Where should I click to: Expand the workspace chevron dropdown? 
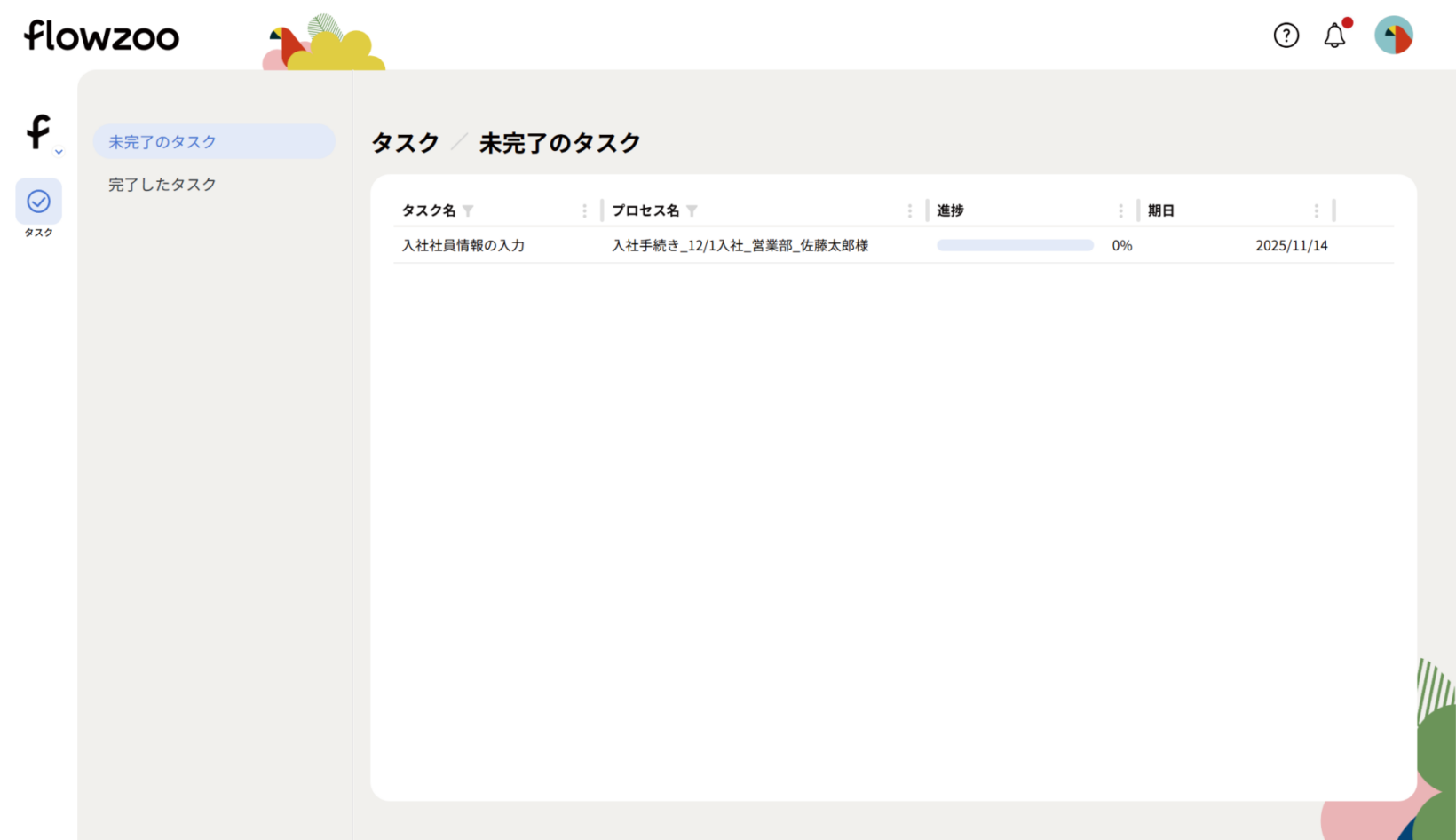click(x=59, y=152)
